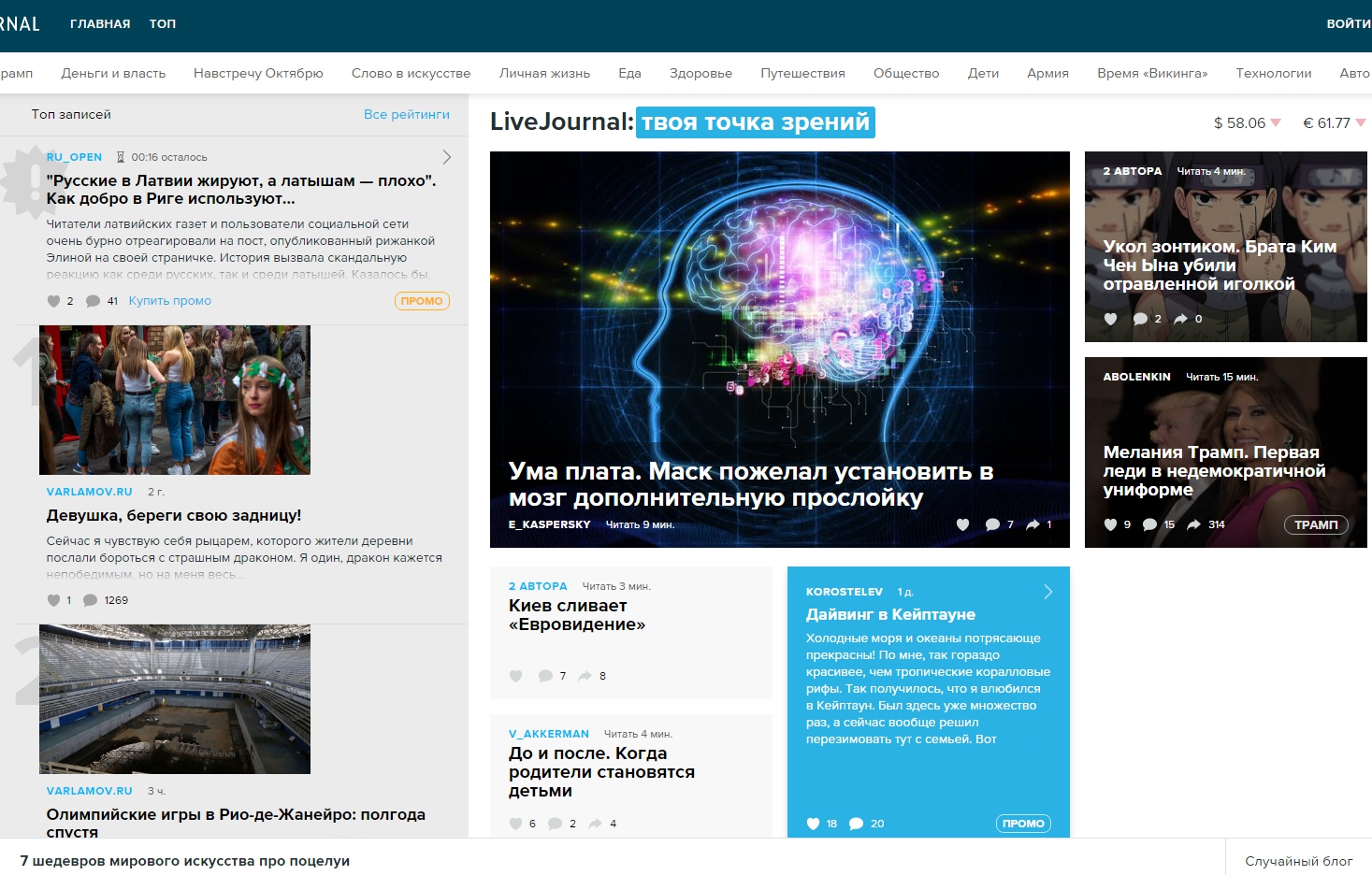Open comments on 'Мелания Трамп' article
Image resolution: width=1372 pixels, height=875 pixels.
(1149, 524)
